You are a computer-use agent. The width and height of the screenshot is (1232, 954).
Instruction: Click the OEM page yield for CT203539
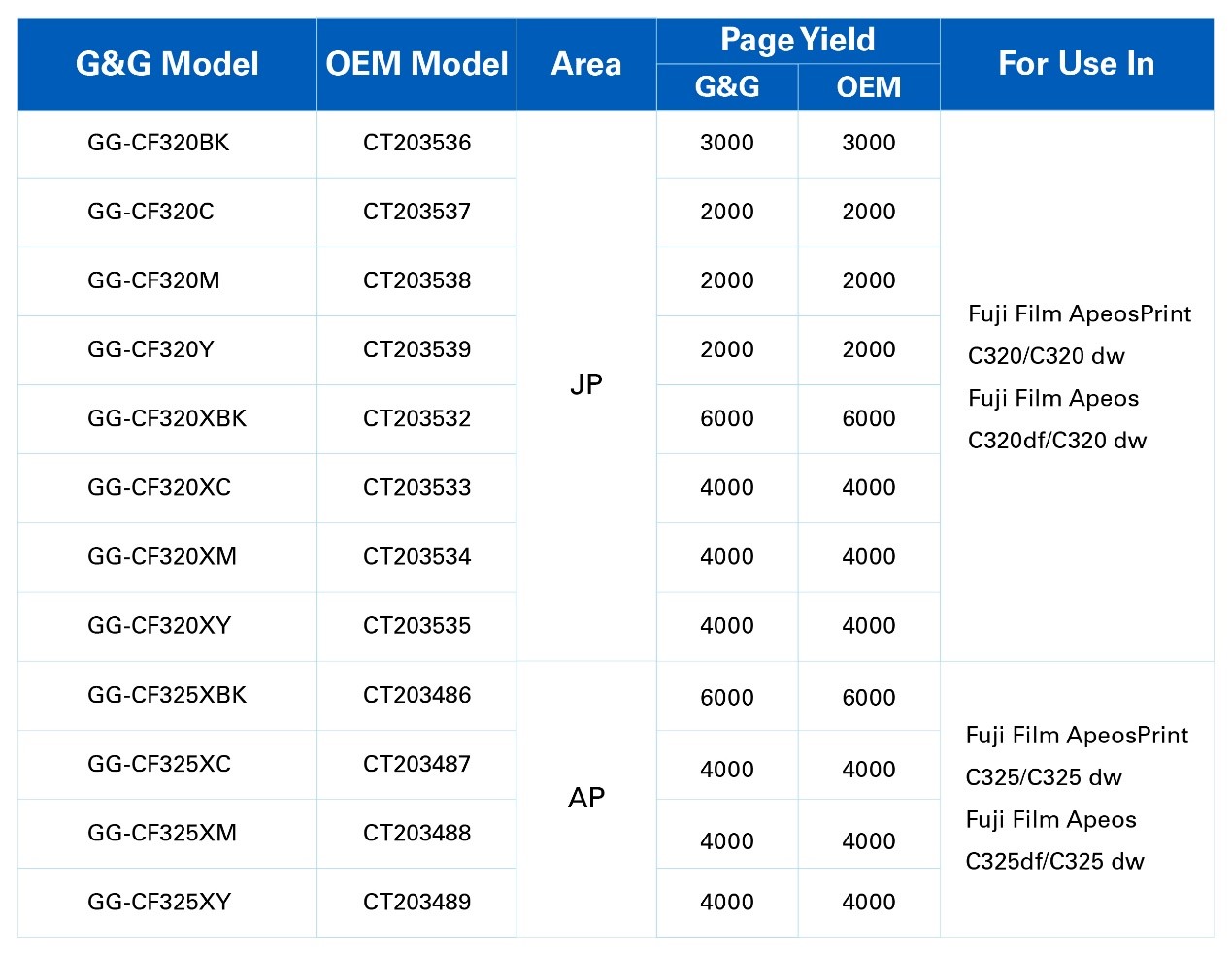(869, 349)
